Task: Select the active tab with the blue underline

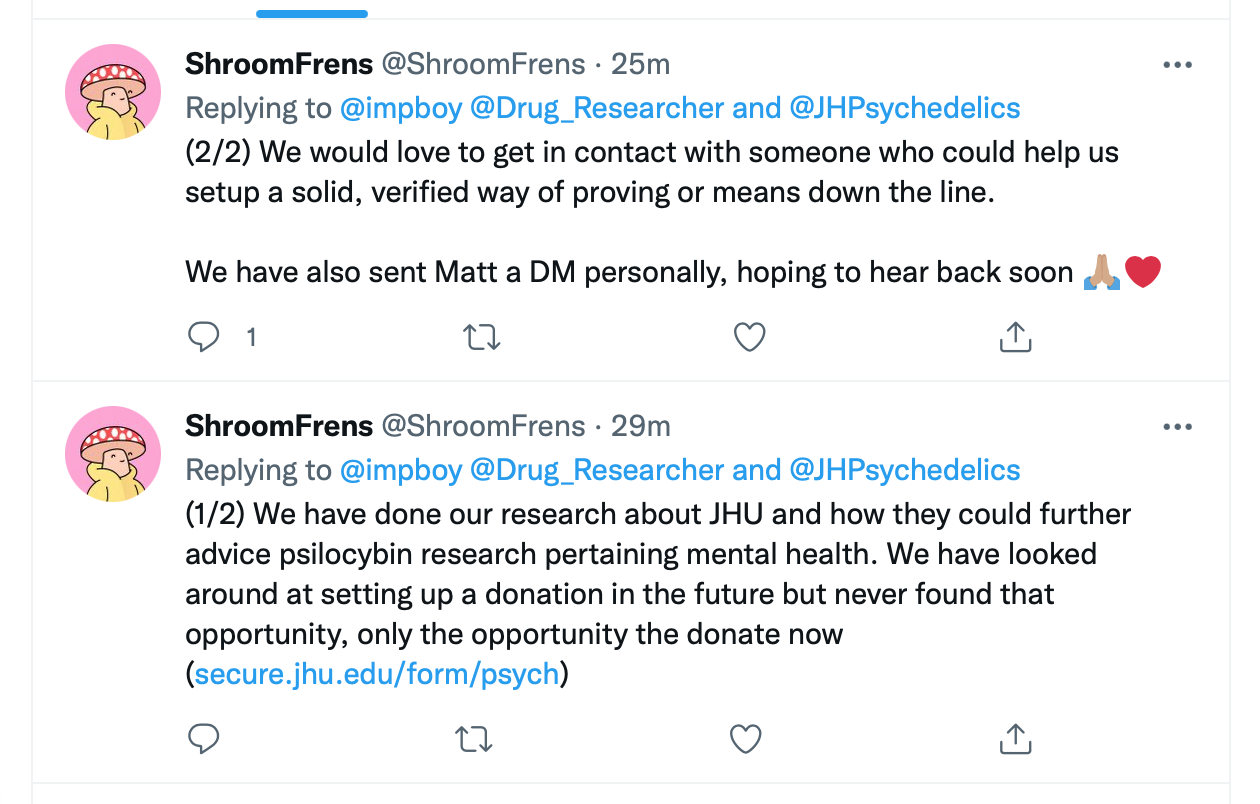Action: click(312, 8)
